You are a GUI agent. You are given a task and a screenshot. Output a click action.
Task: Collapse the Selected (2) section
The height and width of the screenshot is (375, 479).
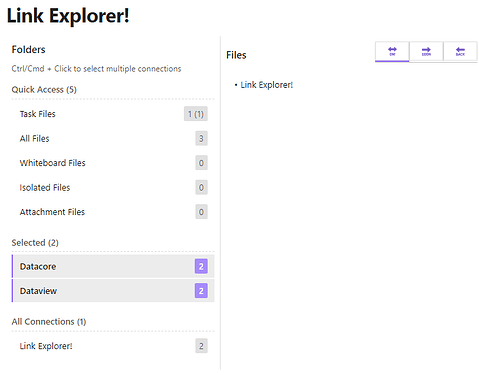[35, 243]
